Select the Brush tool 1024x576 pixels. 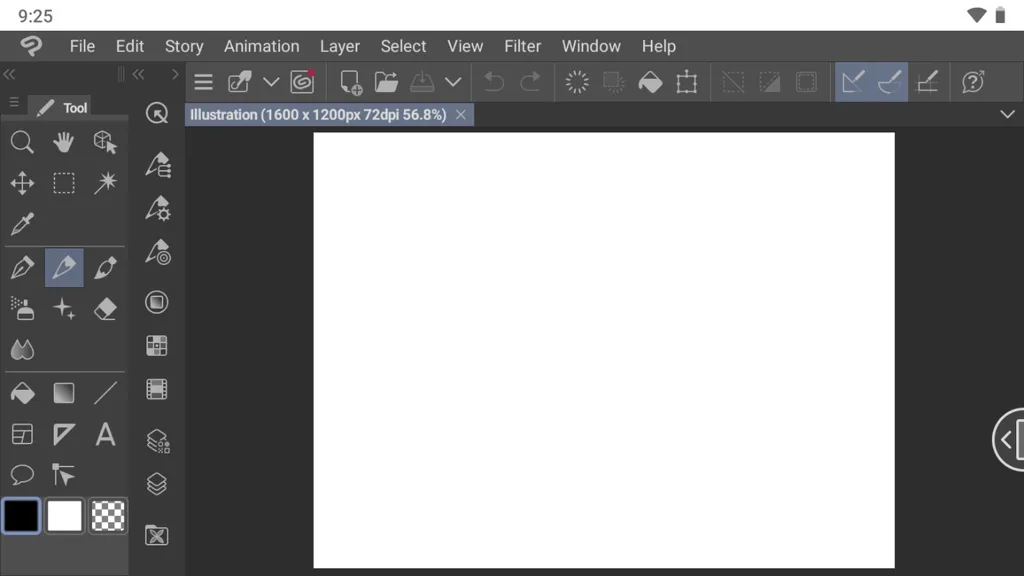pyautogui.click(x=105, y=267)
